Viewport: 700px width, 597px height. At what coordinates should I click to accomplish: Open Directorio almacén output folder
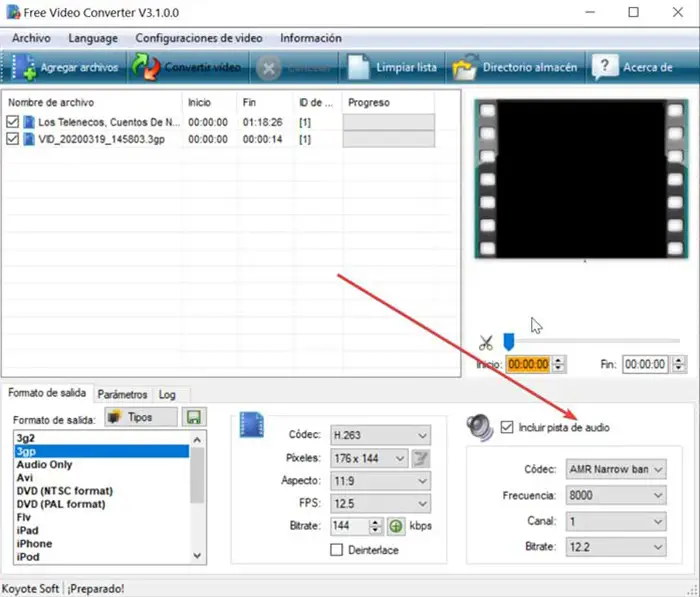(x=515, y=67)
